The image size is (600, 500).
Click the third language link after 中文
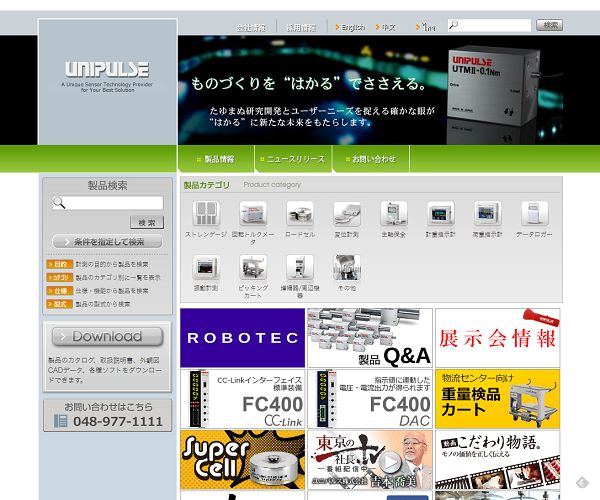(426, 27)
